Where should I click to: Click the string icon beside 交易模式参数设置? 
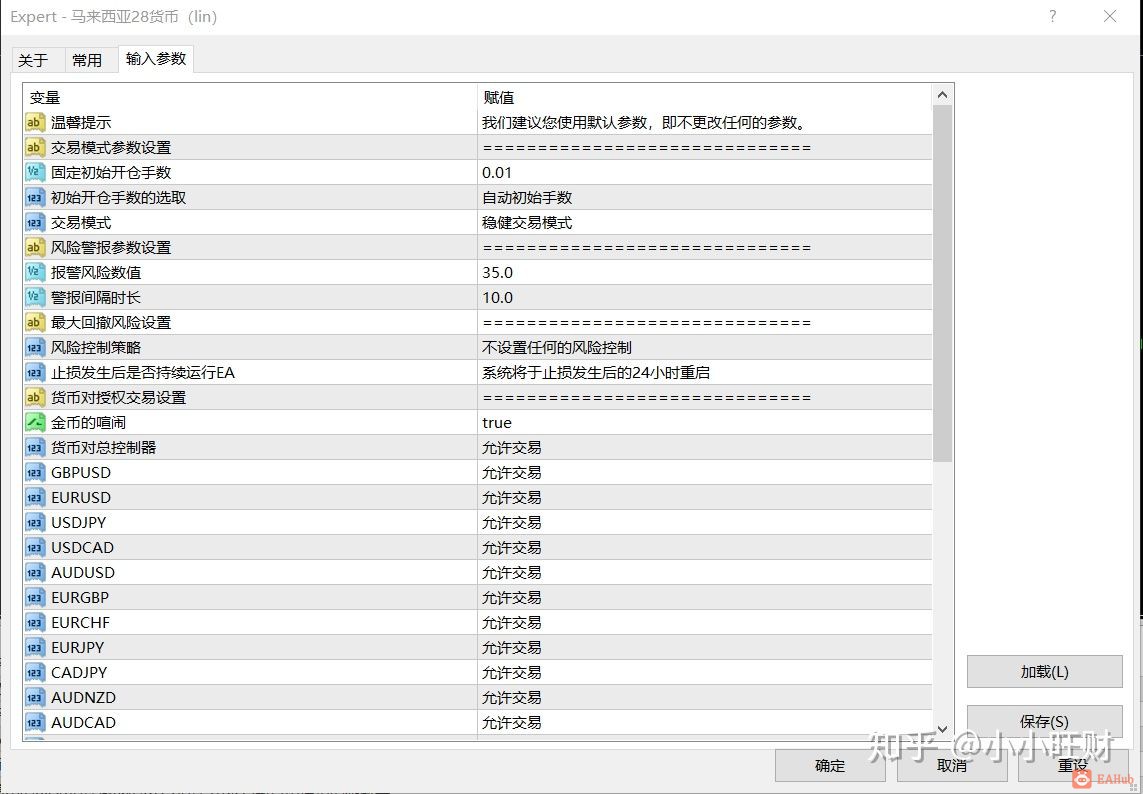(x=35, y=147)
